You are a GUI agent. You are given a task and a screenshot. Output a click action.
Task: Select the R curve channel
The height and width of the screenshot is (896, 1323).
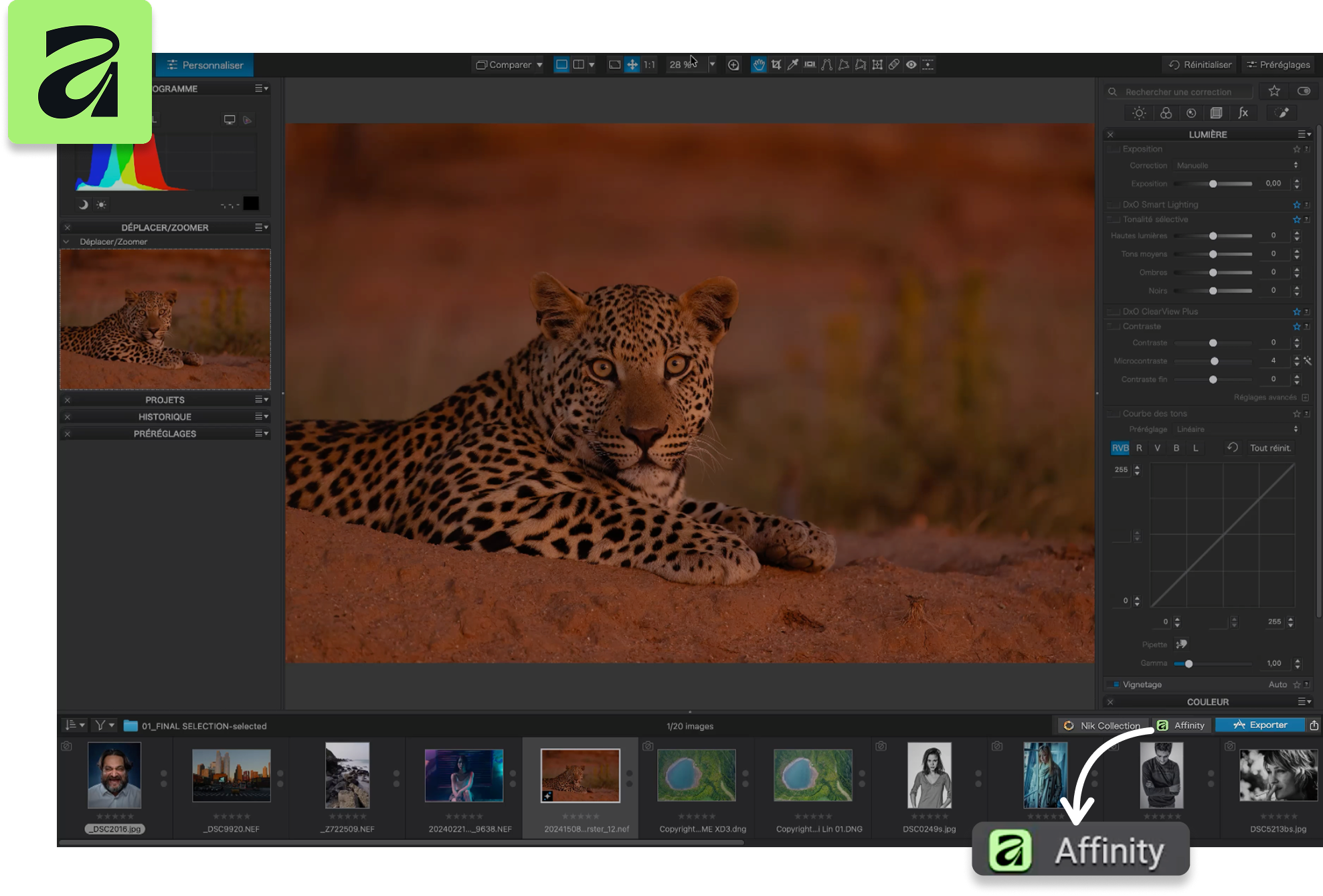(x=1139, y=448)
